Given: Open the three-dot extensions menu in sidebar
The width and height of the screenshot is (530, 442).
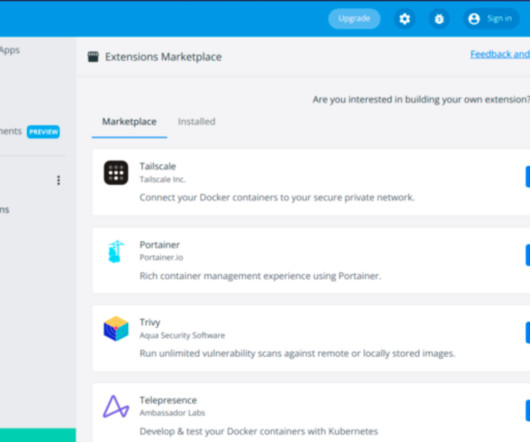Looking at the screenshot, I should pos(58,180).
